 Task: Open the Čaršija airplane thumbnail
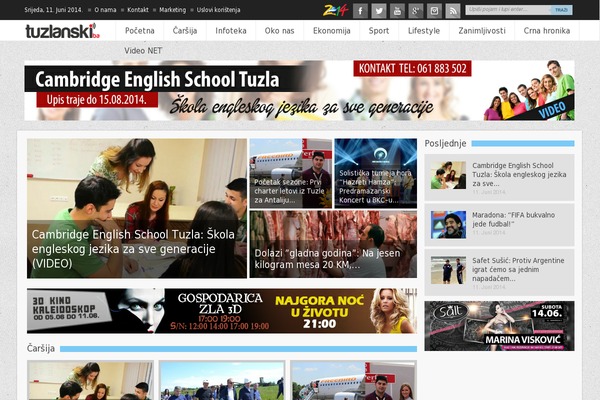click(x=354, y=380)
